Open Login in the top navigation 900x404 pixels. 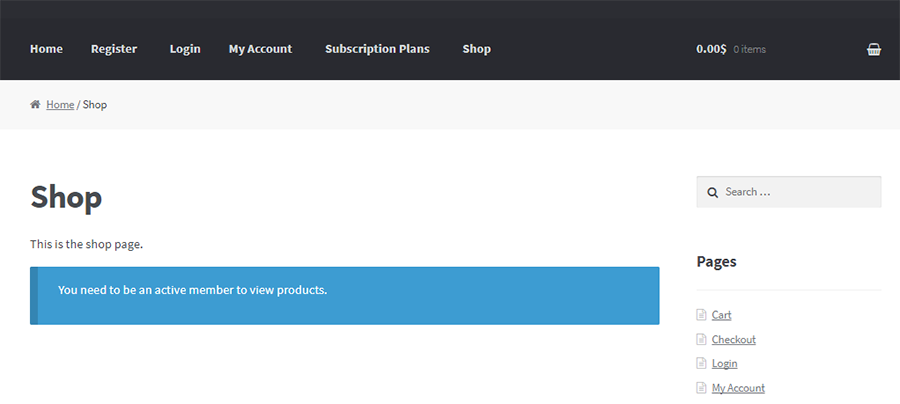coord(185,49)
